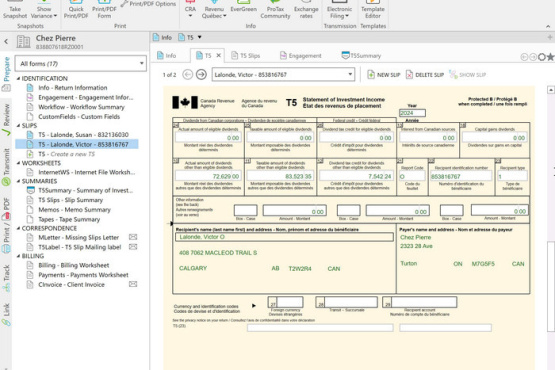555x370 pixels.
Task: Click NEW SLIP button
Action: coord(384,75)
